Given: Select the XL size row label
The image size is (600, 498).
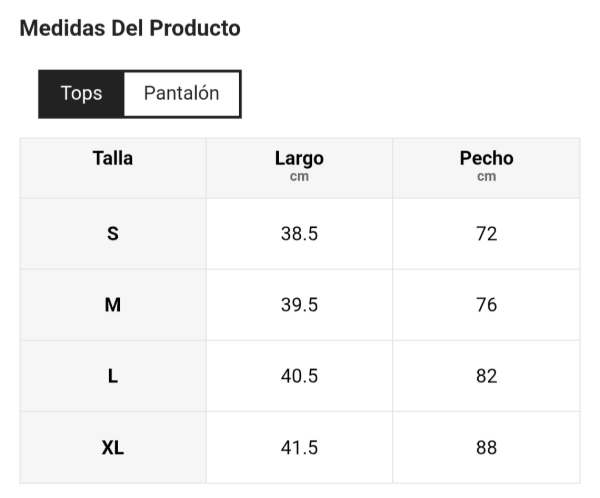Looking at the screenshot, I should click(x=113, y=448).
